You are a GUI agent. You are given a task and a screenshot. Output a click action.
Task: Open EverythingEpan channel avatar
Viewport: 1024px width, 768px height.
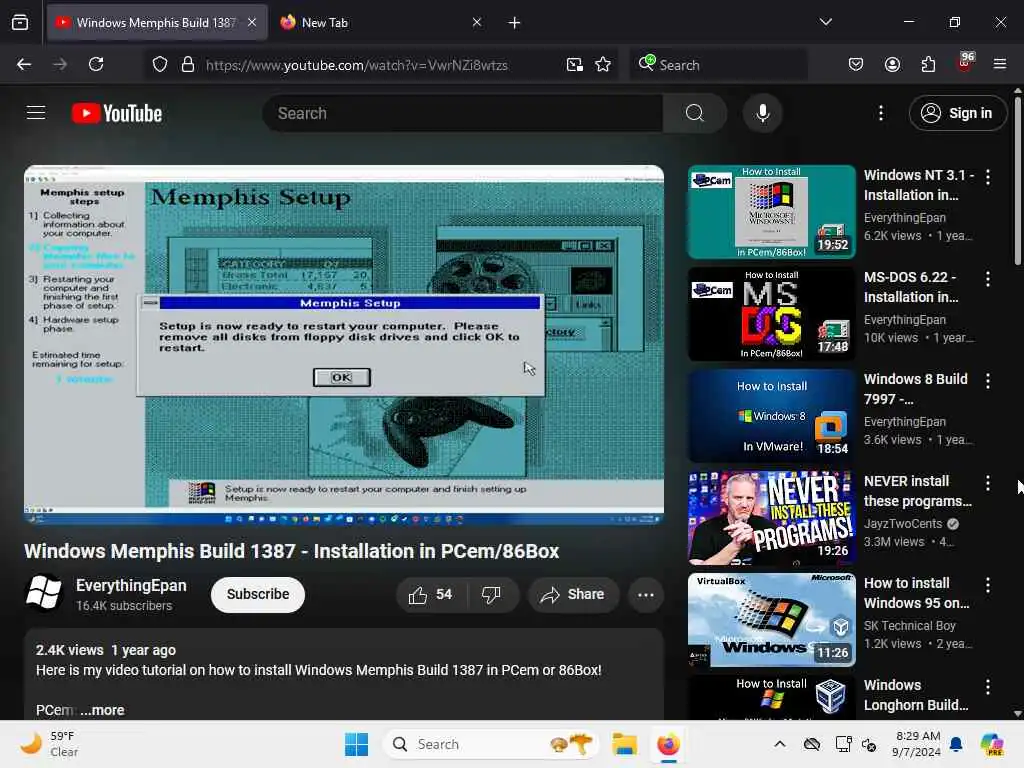pos(44,593)
